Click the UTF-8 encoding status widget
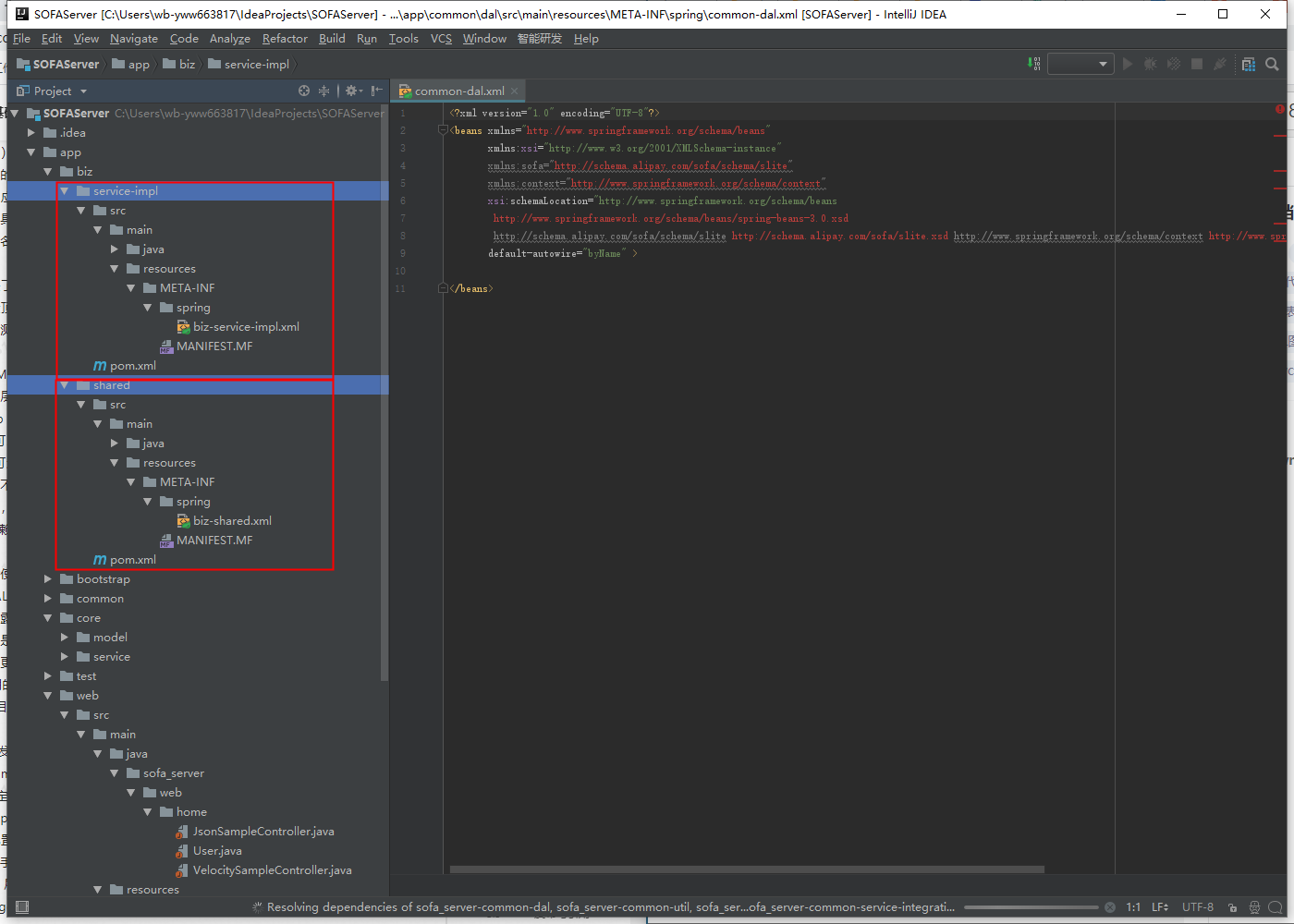The width and height of the screenshot is (1294, 924). [x=1198, y=907]
